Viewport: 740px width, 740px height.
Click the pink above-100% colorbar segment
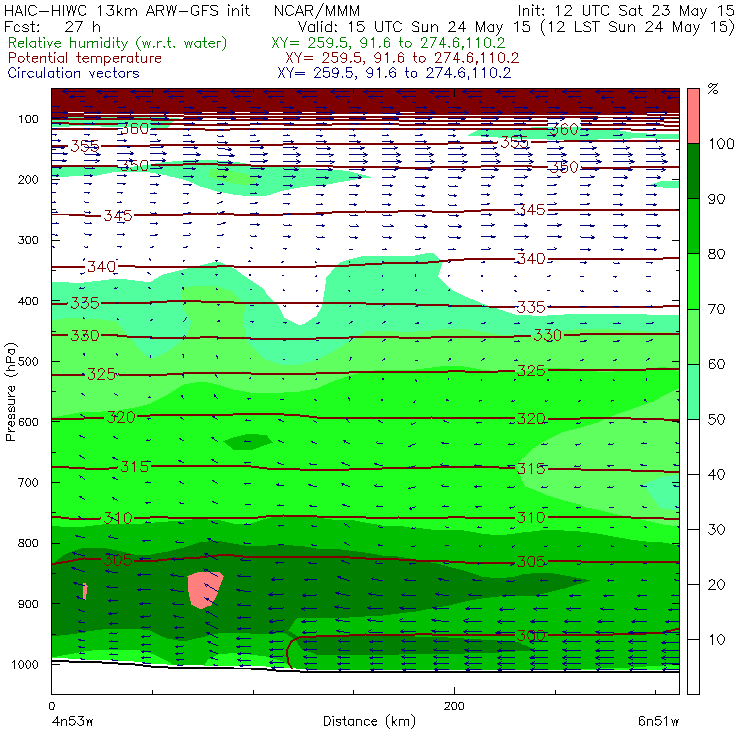[693, 116]
